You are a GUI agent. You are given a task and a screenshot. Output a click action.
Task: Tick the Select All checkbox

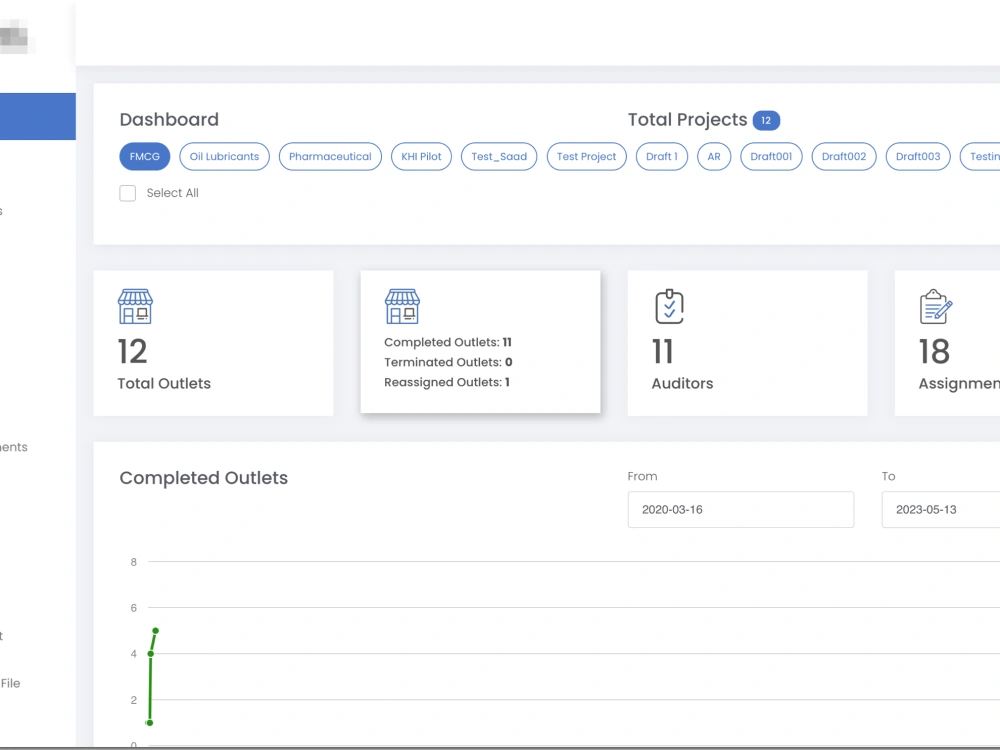pyautogui.click(x=128, y=193)
